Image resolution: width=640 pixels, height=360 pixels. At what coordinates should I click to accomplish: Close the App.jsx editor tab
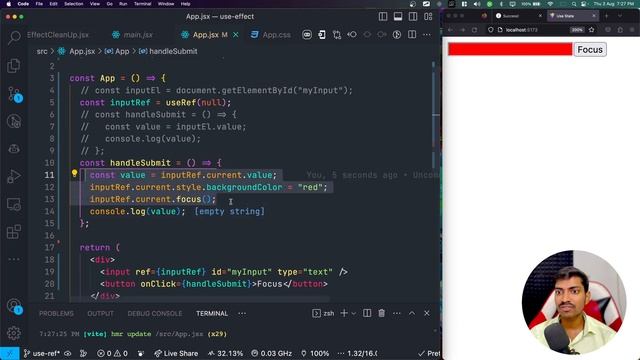tap(236, 35)
